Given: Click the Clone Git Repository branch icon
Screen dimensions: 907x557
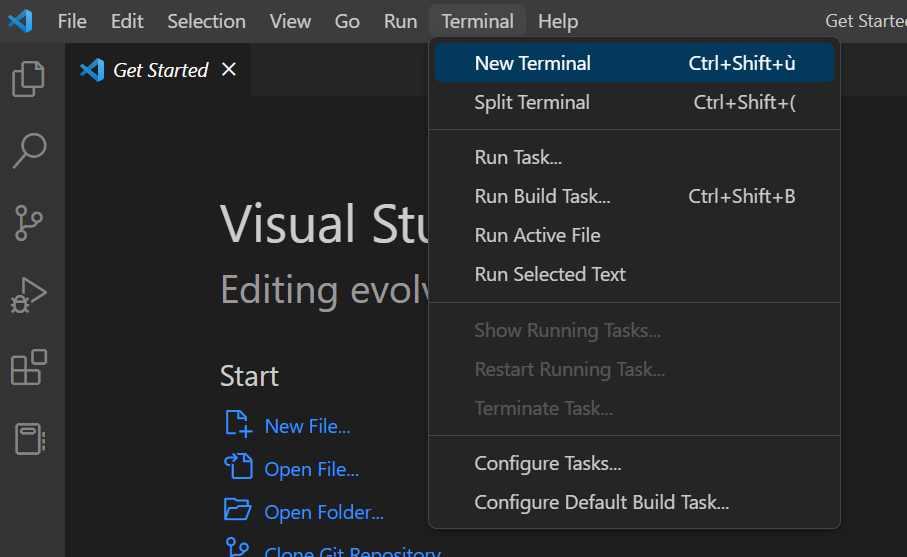Looking at the screenshot, I should tap(237, 547).
